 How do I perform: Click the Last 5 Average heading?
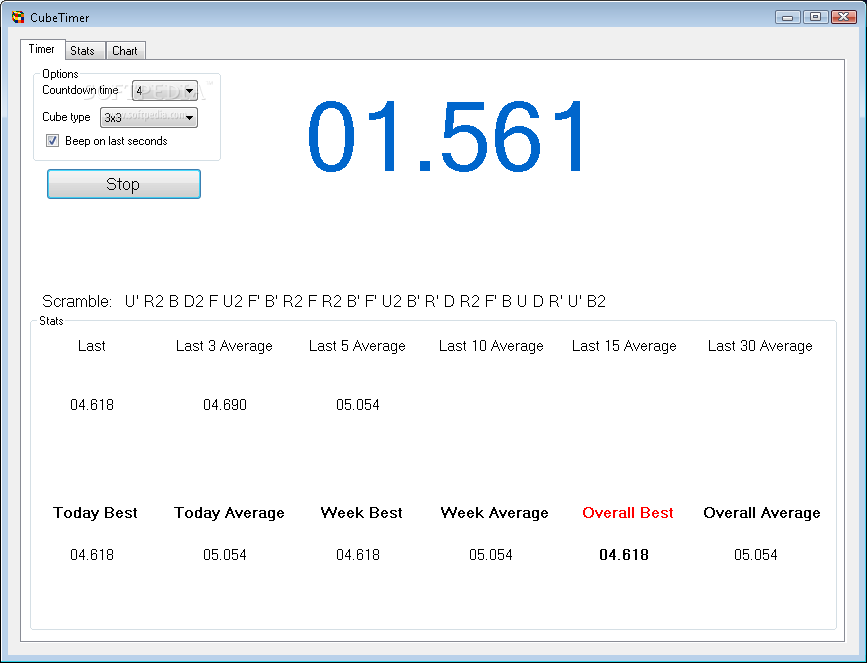(x=357, y=346)
